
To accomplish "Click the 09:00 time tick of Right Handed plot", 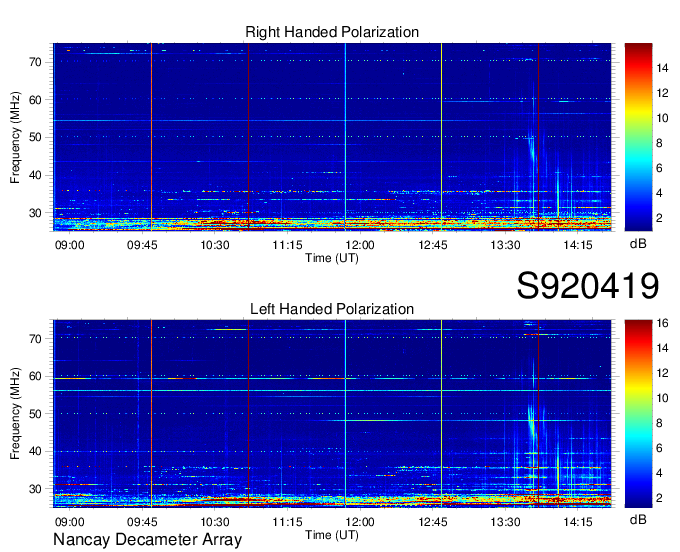I will click(69, 245).
